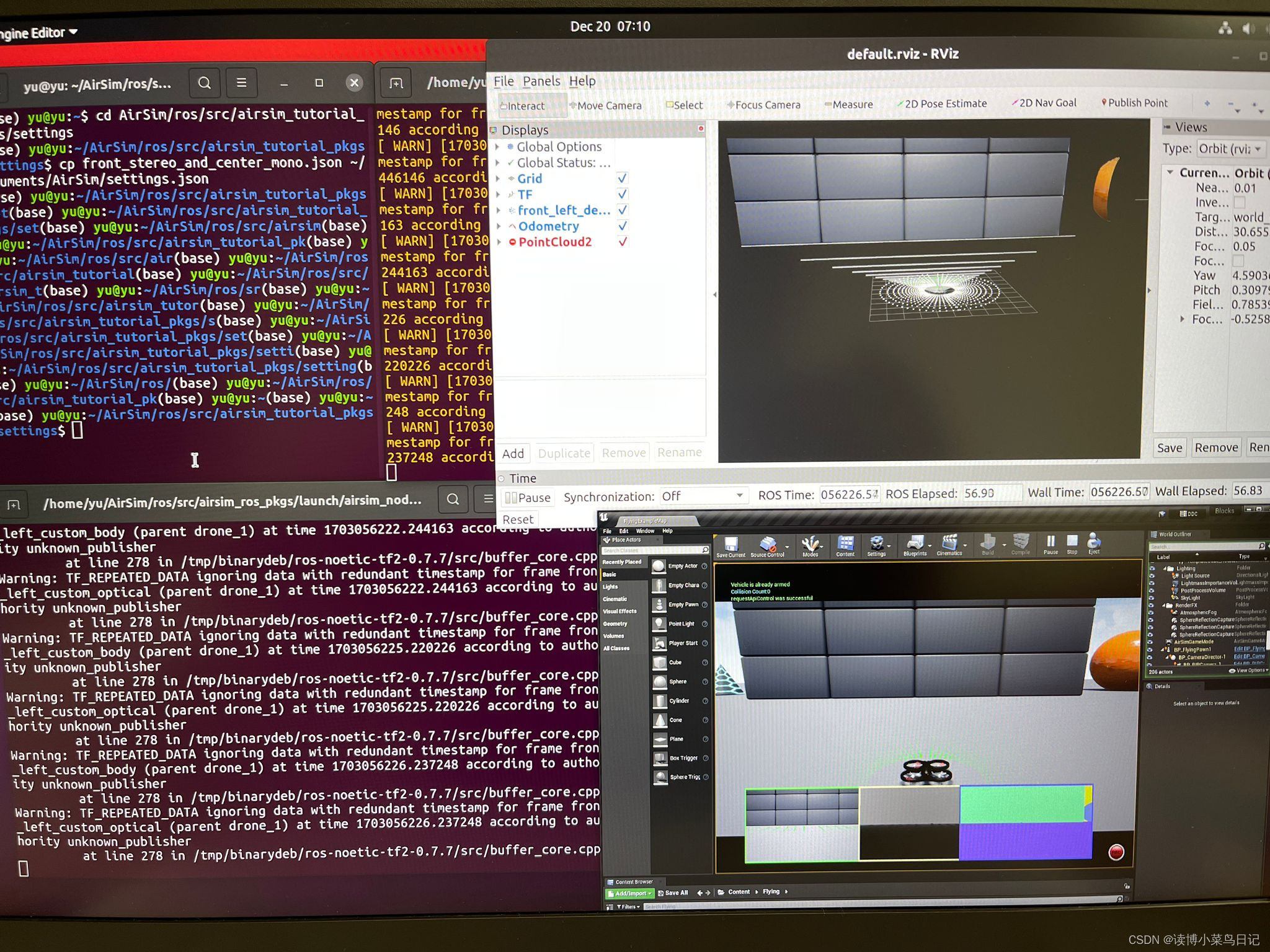Click the ROS Time input field
1270x952 pixels.
point(848,495)
